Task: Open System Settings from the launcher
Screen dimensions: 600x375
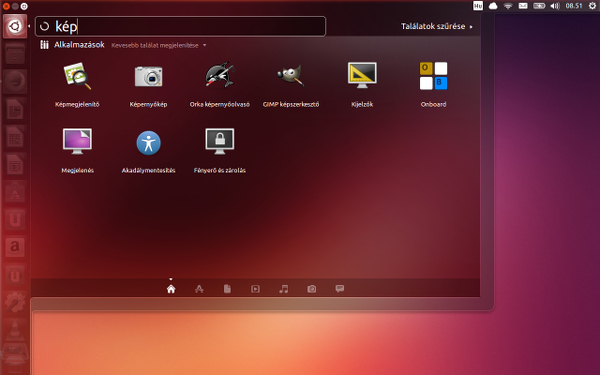Action: click(15, 302)
